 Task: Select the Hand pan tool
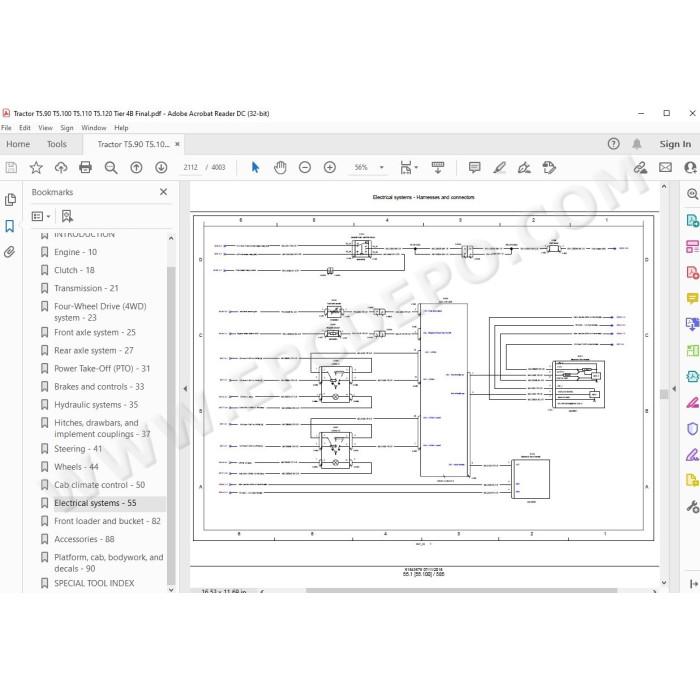coord(280,167)
